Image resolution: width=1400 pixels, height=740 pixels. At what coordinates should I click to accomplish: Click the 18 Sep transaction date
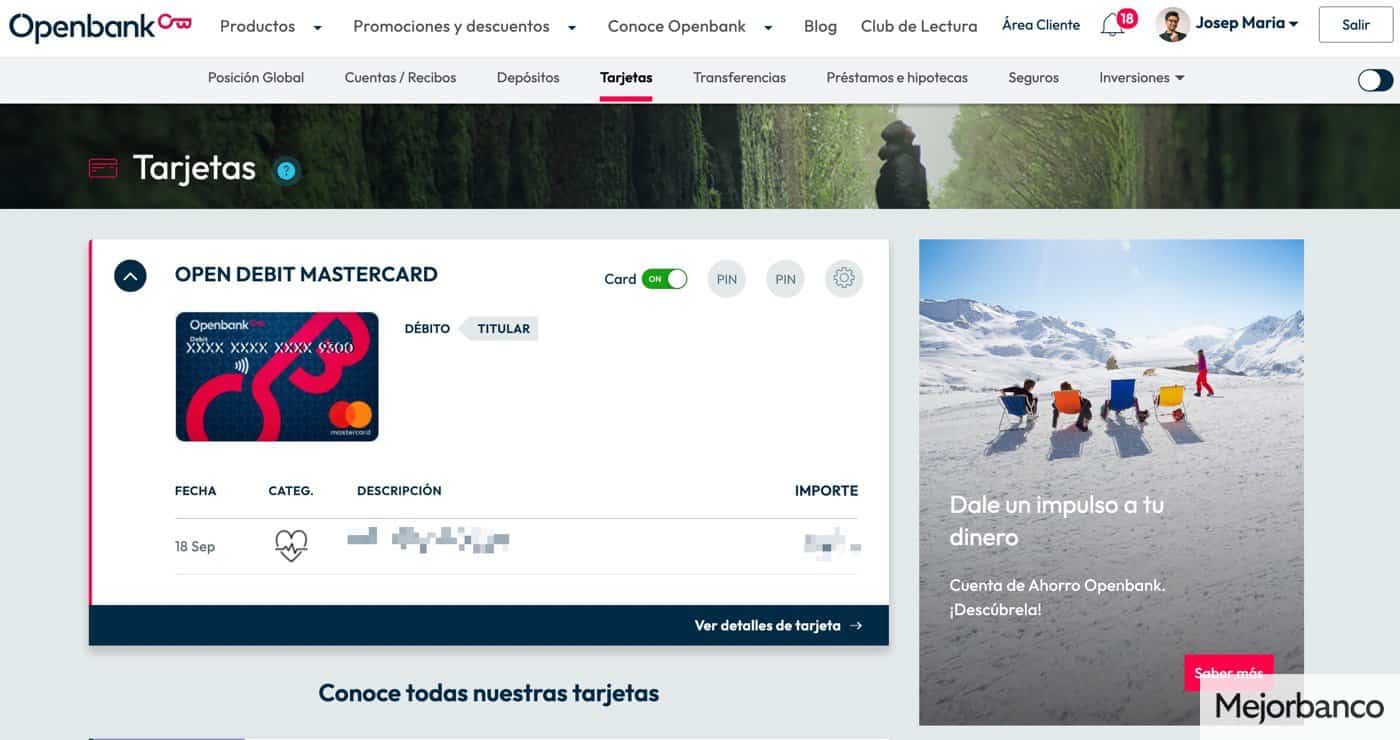pyautogui.click(x=195, y=547)
